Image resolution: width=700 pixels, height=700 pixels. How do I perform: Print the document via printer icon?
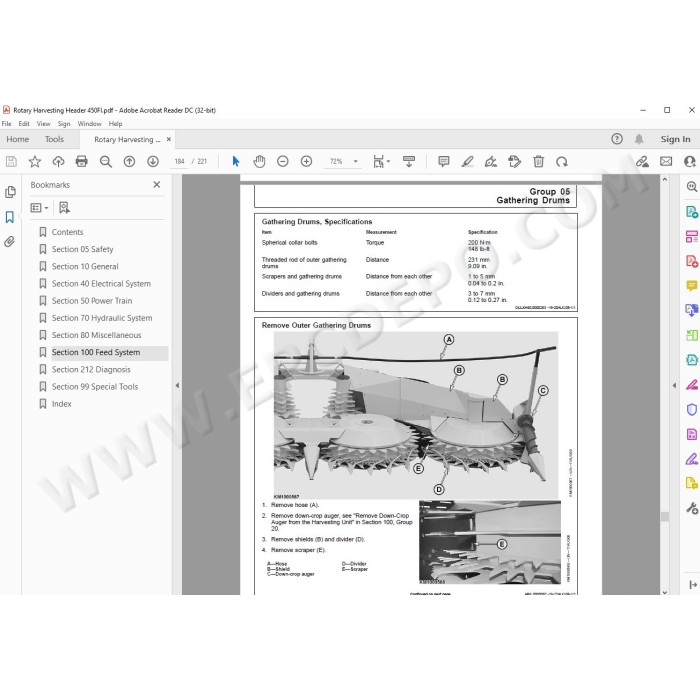click(82, 162)
